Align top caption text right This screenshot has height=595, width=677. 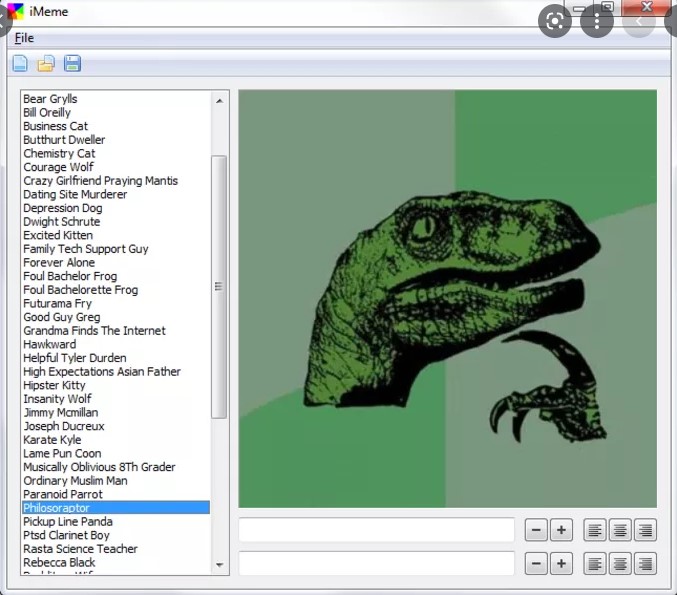click(645, 530)
